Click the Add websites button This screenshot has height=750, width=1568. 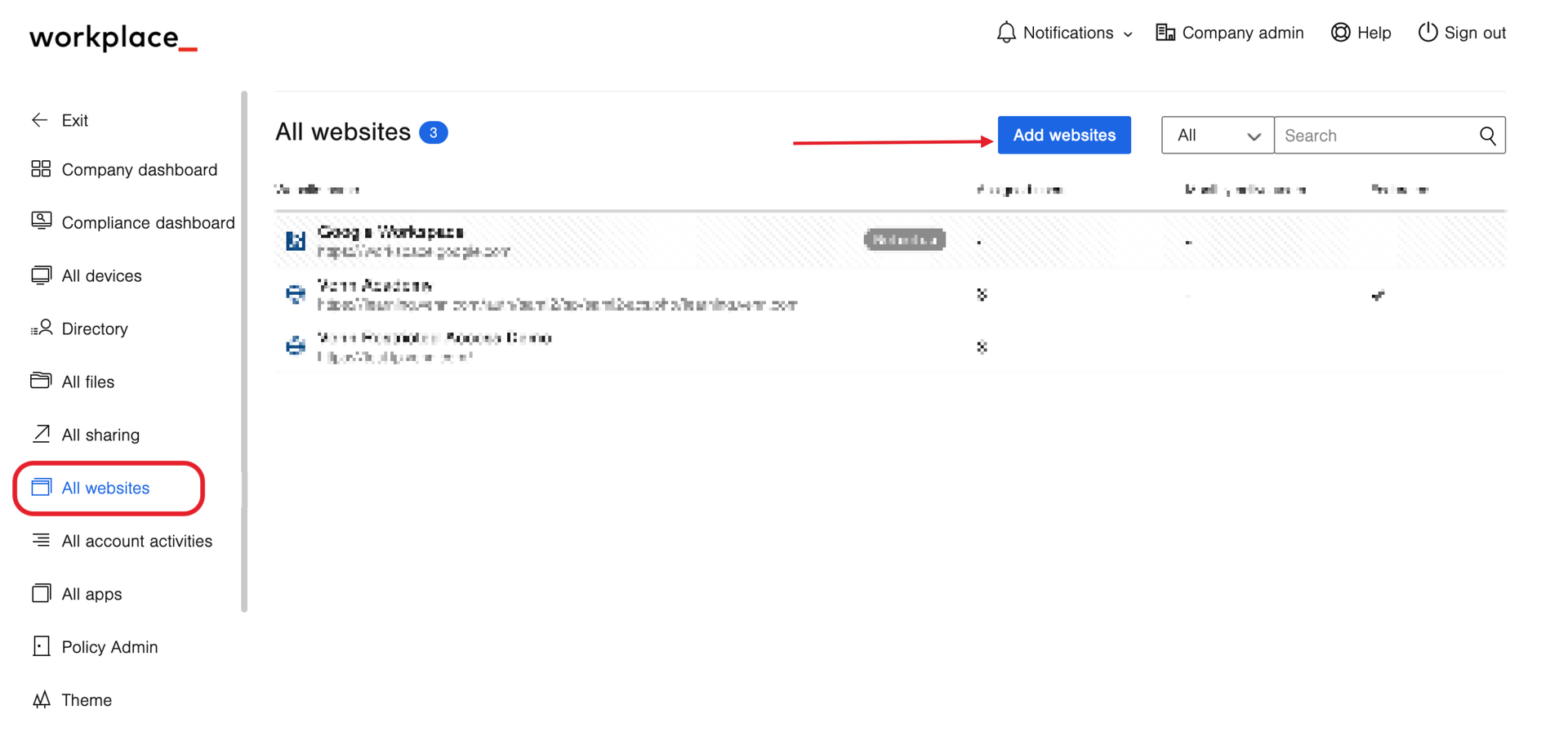click(x=1064, y=135)
